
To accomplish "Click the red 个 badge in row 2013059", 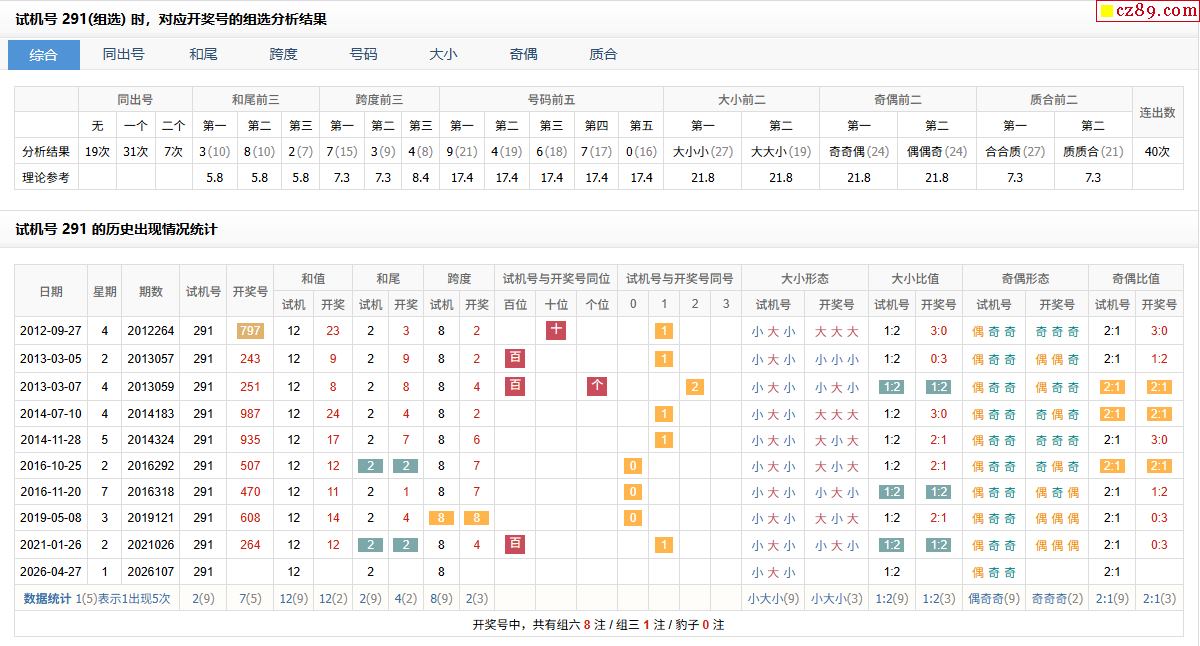I will [x=597, y=386].
